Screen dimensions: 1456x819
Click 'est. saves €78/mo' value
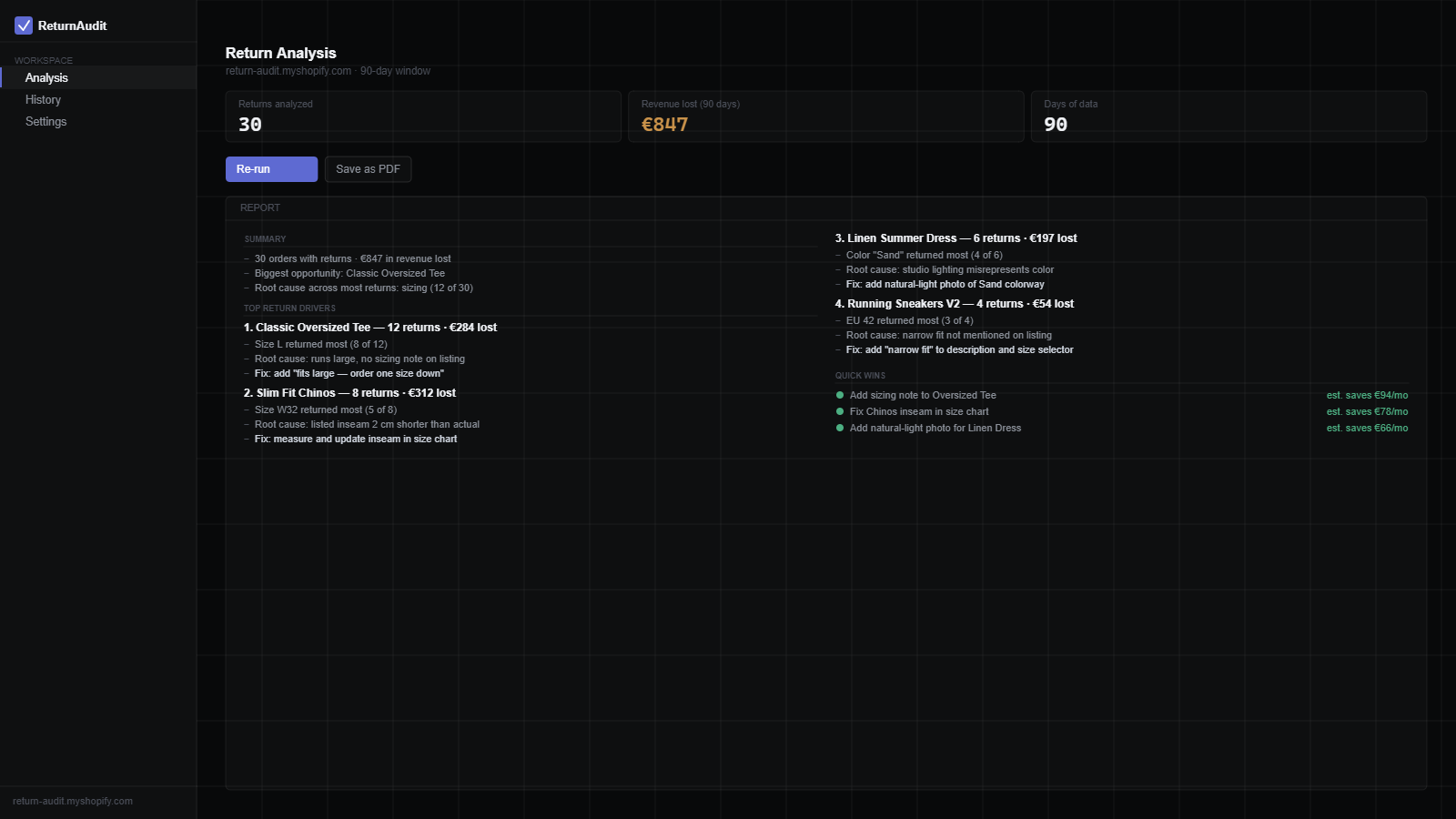[1367, 411]
